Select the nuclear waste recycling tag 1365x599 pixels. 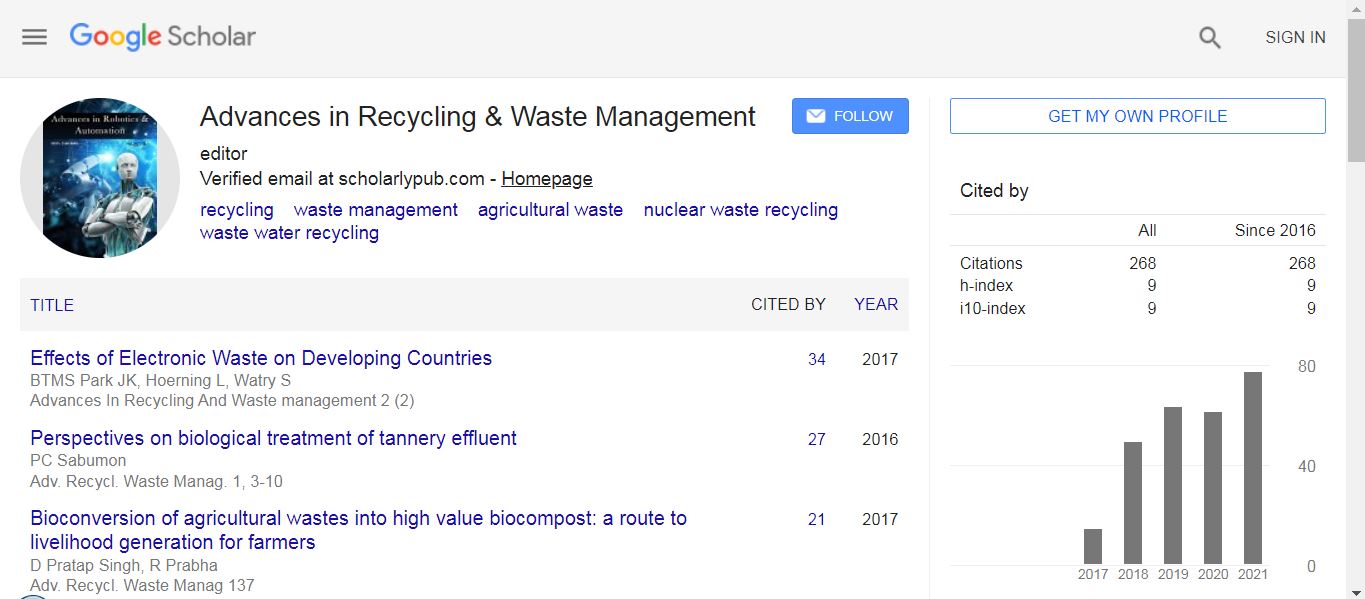point(740,210)
